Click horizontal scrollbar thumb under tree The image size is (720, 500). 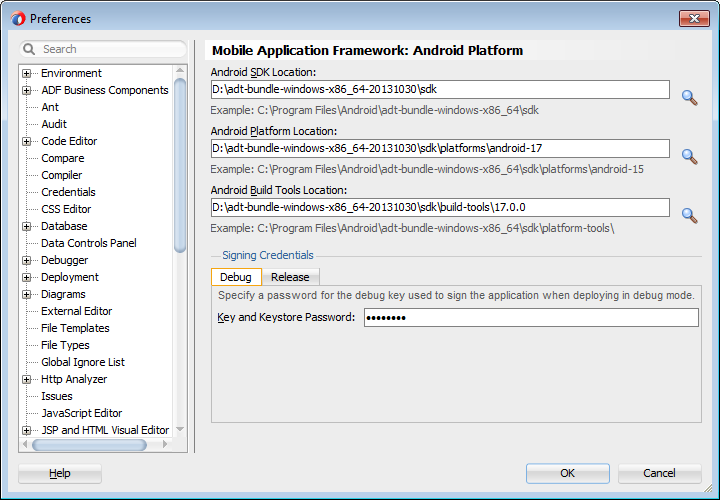click(90, 444)
